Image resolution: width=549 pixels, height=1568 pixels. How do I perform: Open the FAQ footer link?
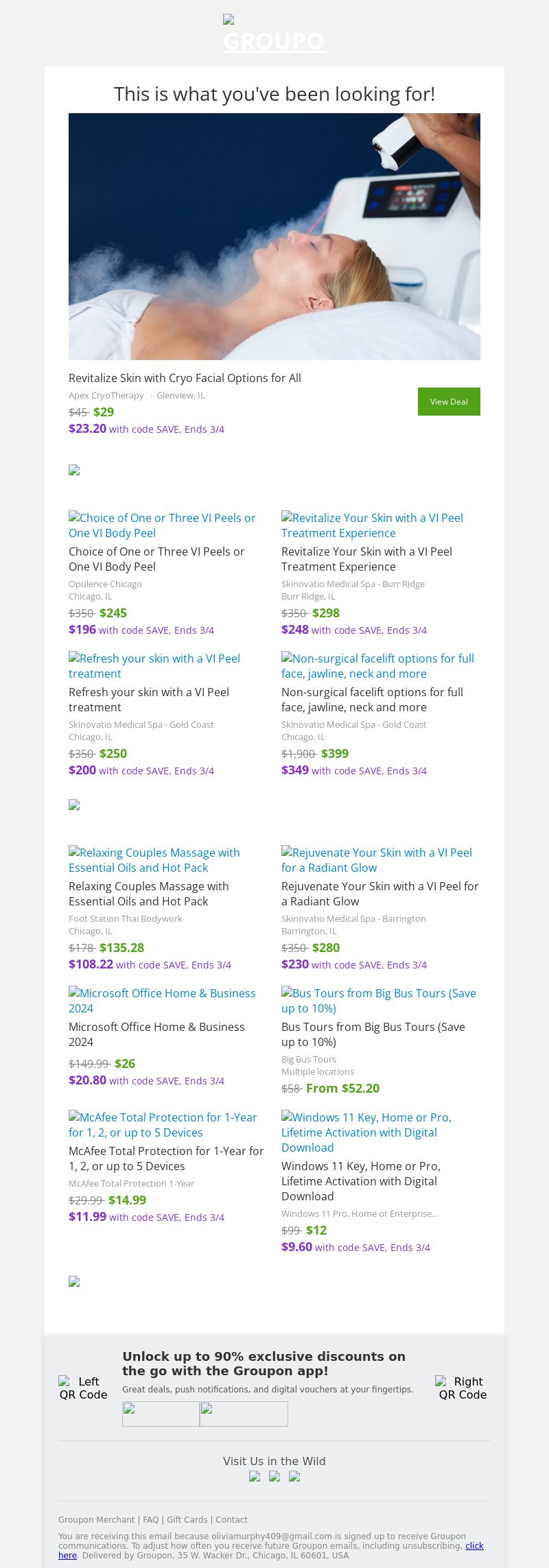pyautogui.click(x=150, y=1519)
